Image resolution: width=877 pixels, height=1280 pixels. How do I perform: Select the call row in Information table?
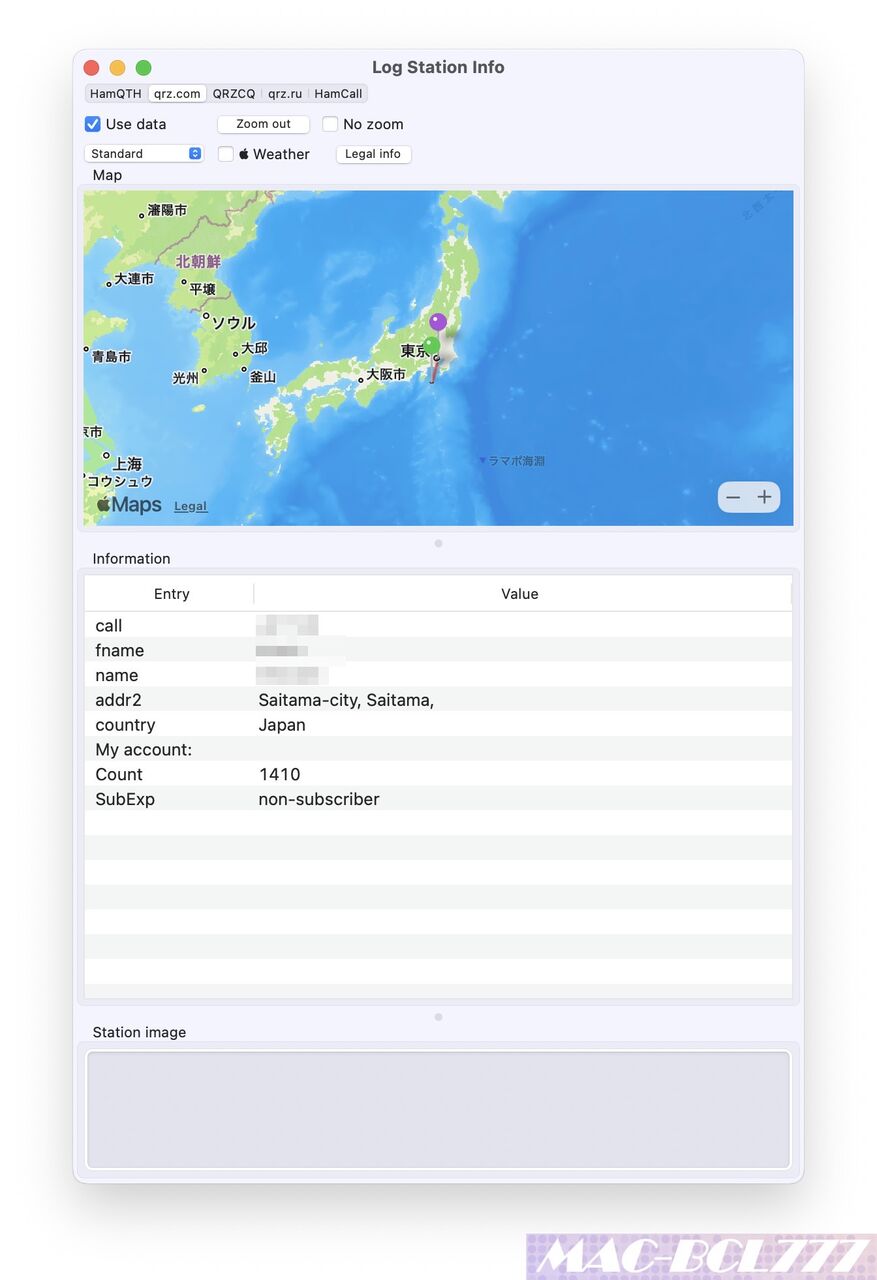(x=300, y=625)
